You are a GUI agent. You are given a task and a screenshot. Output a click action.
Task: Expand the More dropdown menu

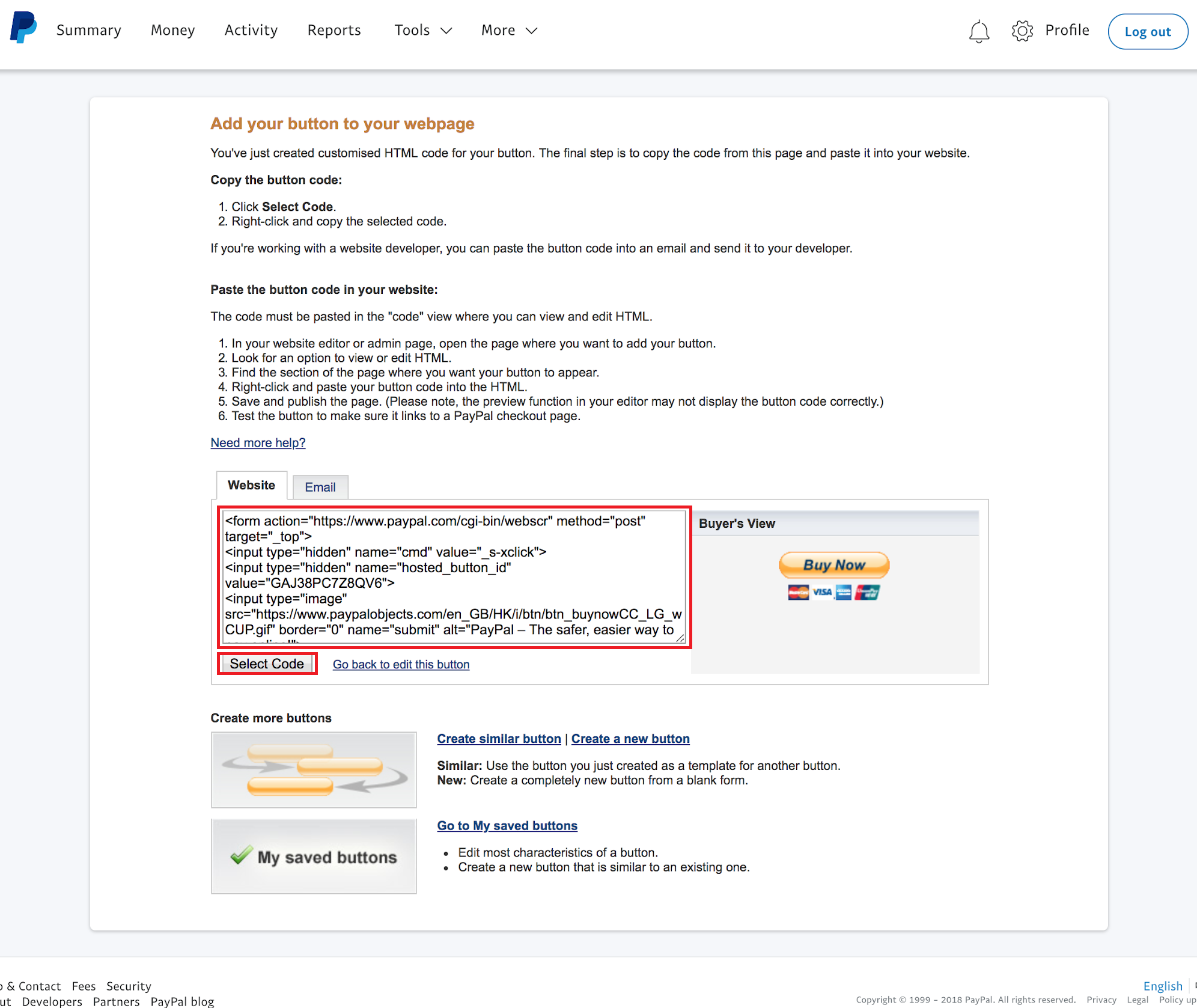(x=509, y=30)
